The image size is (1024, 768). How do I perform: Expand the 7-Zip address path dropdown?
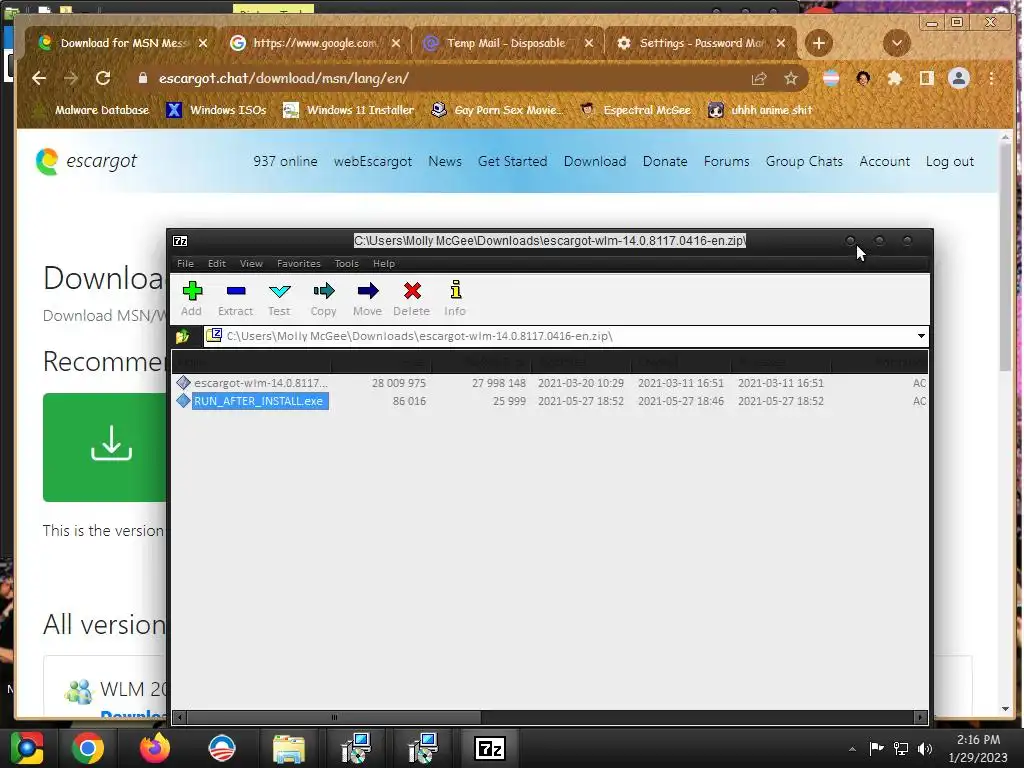point(921,336)
